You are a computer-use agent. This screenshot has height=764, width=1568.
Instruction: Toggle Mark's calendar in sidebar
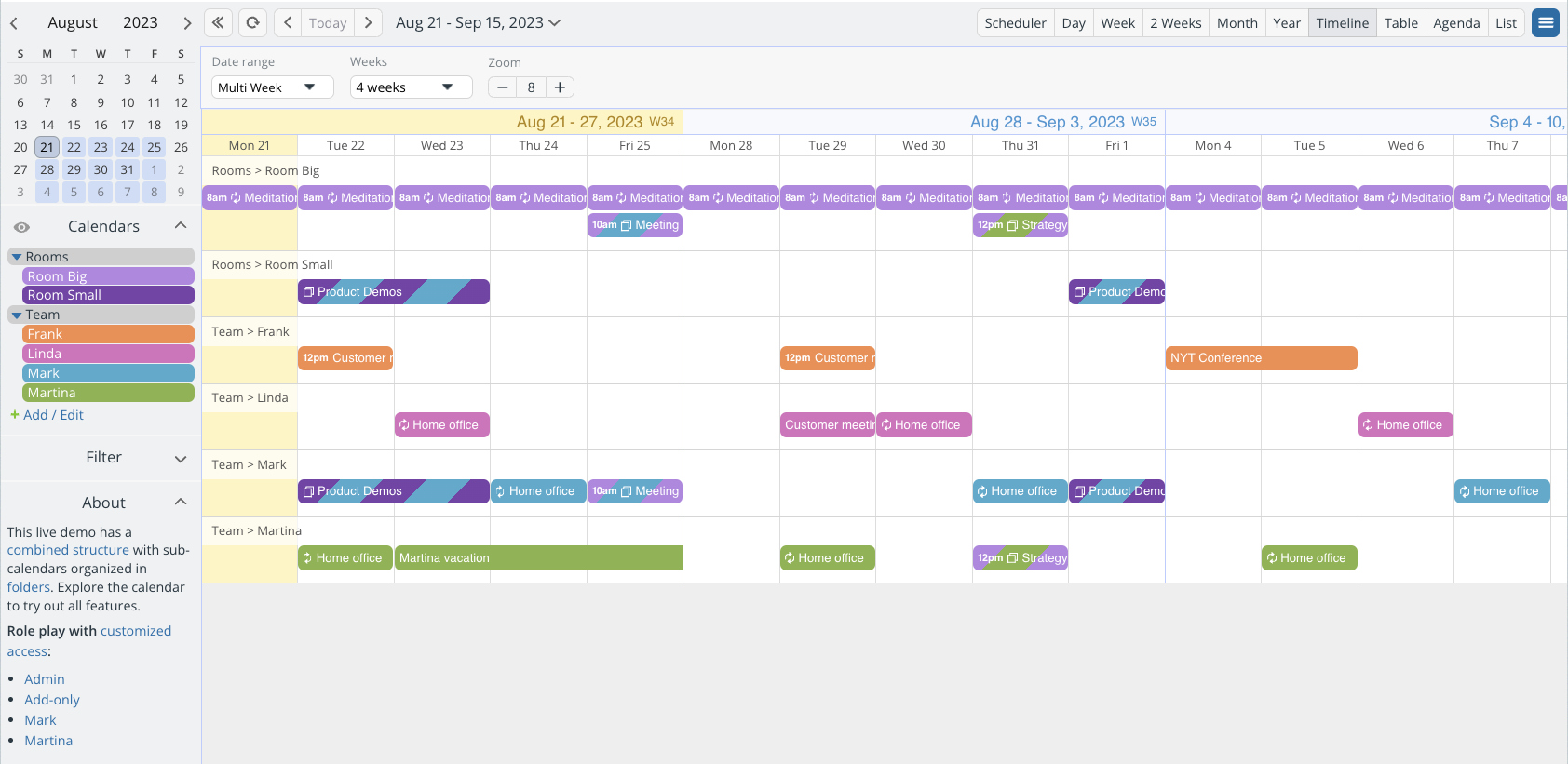click(x=108, y=373)
